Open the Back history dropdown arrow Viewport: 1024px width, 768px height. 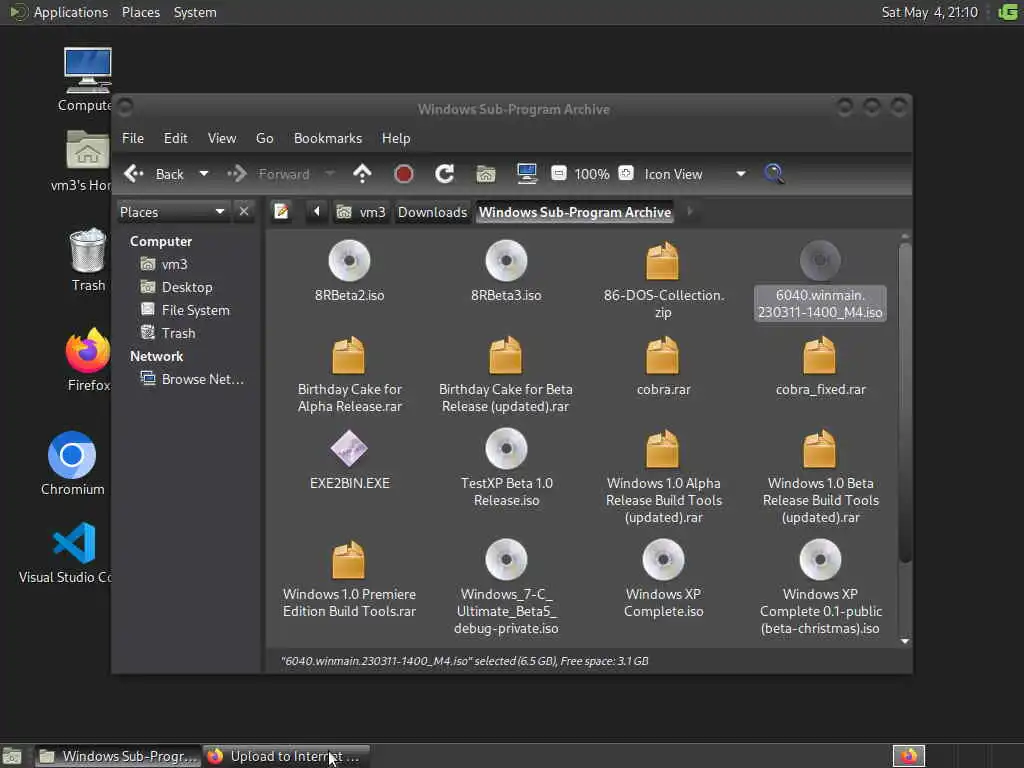[204, 174]
